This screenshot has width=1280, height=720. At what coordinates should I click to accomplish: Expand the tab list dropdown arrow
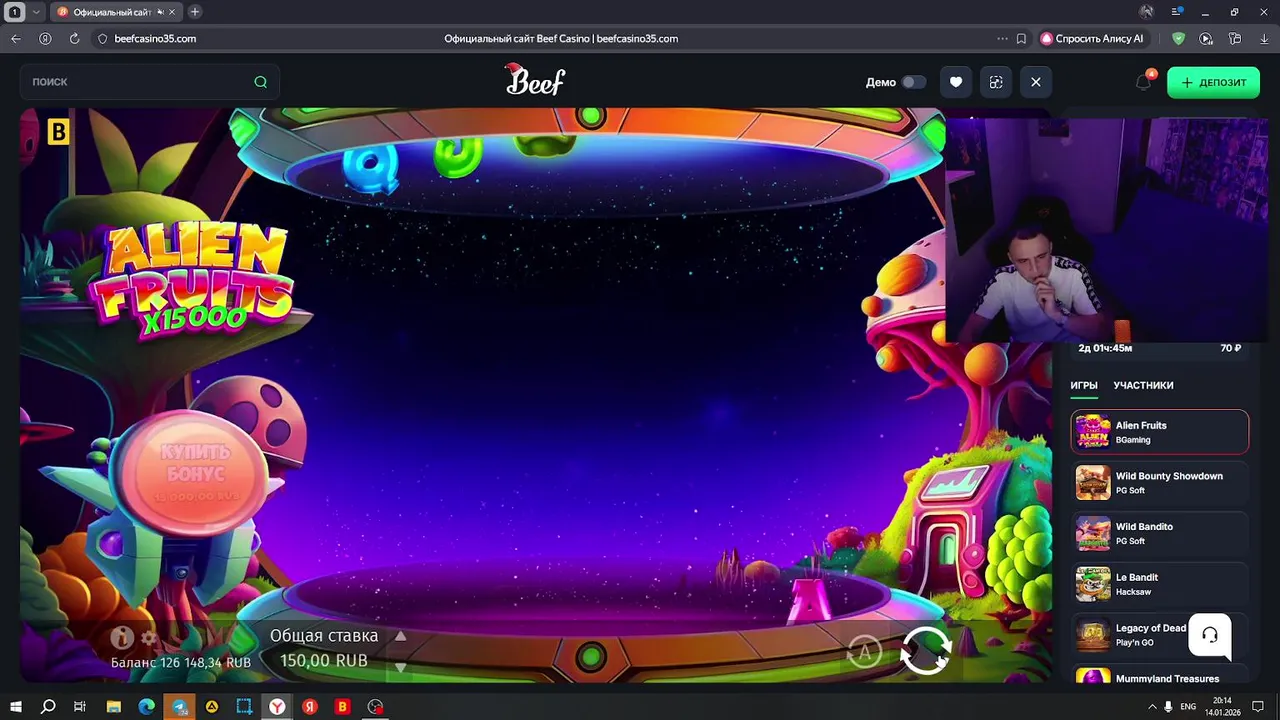[37, 12]
